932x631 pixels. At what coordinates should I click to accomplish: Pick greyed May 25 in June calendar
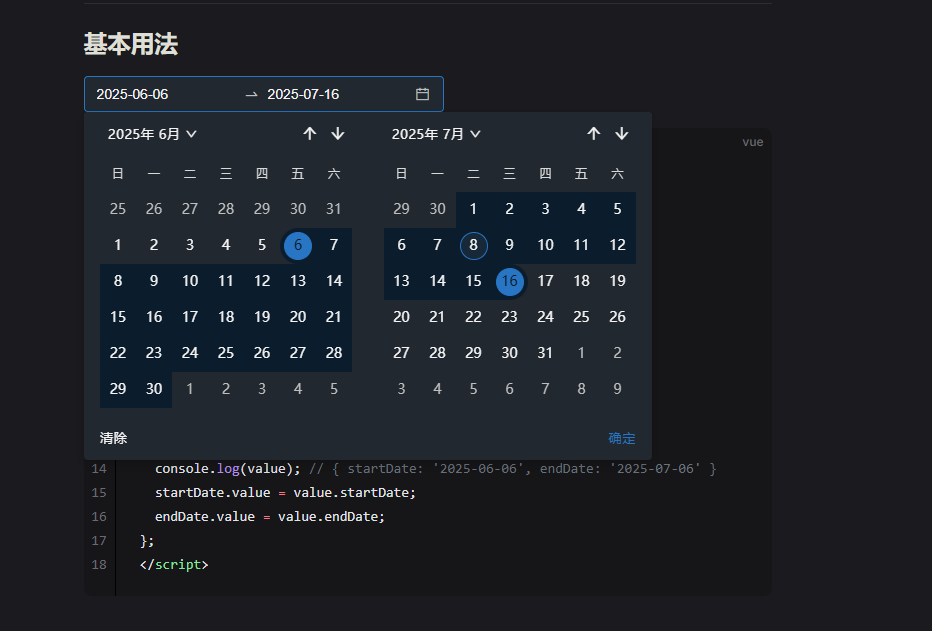pyautogui.click(x=118, y=209)
